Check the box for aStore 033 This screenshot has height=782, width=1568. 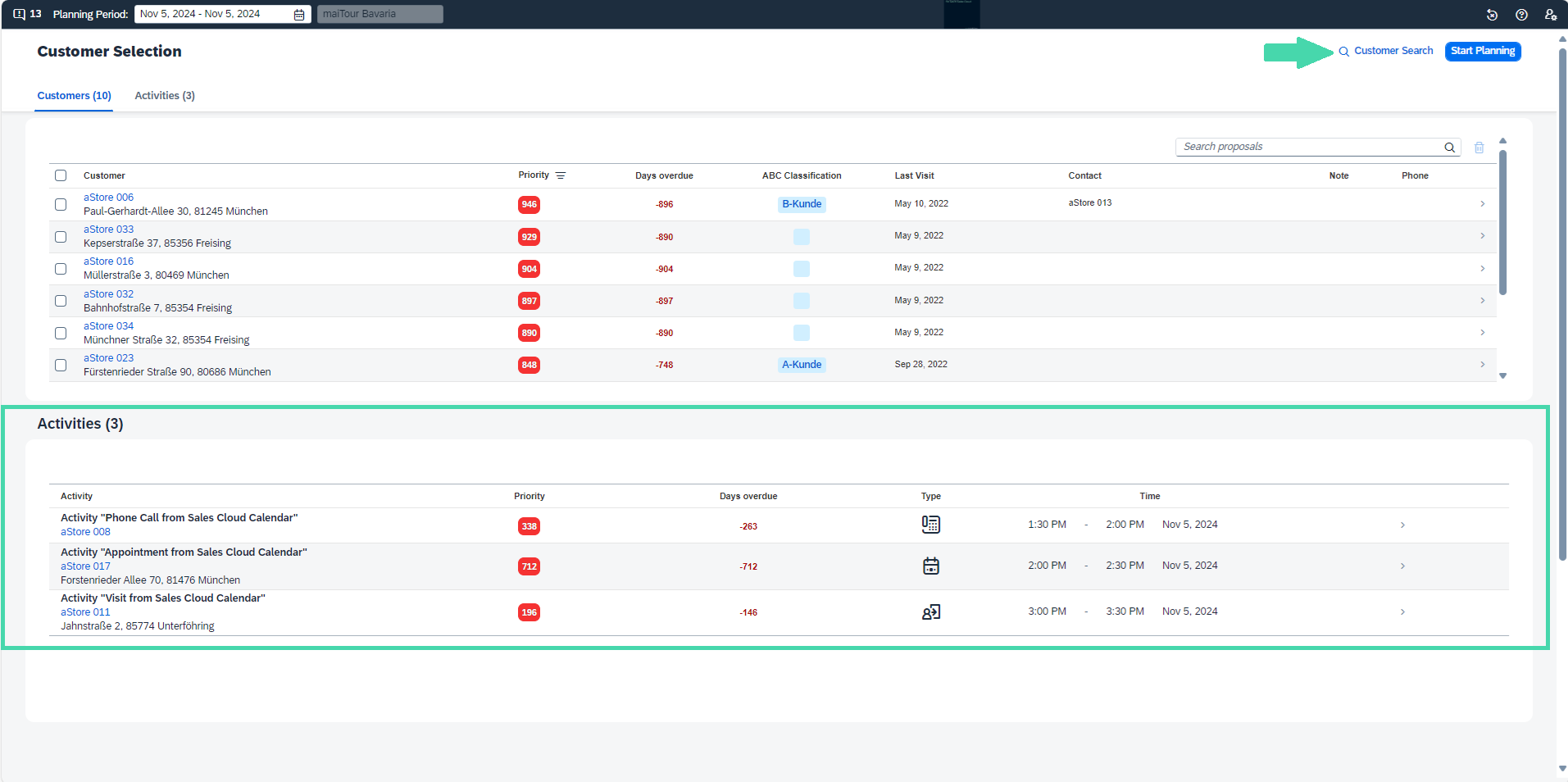[x=61, y=237]
